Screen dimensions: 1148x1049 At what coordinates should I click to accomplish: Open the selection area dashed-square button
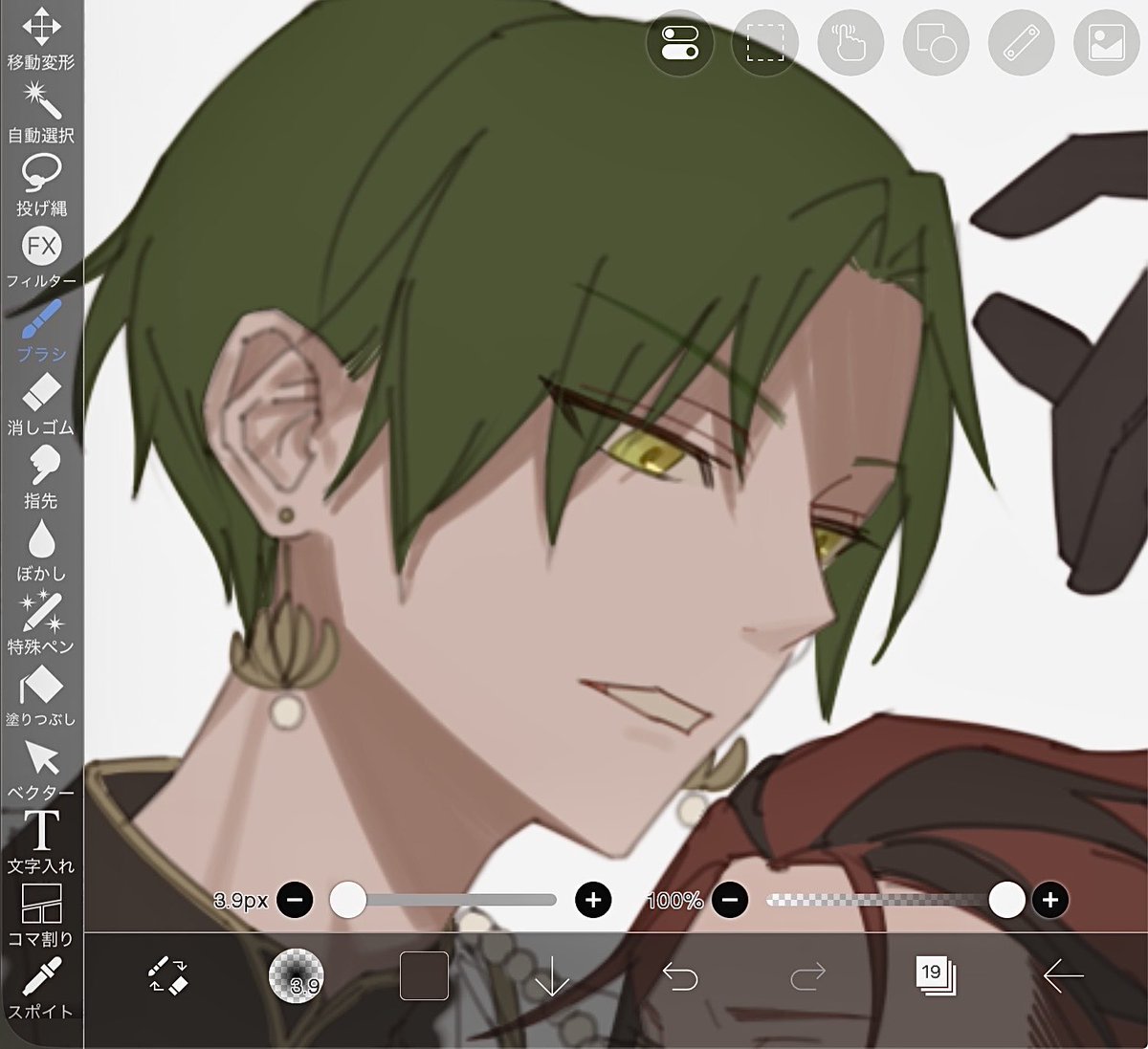[764, 43]
